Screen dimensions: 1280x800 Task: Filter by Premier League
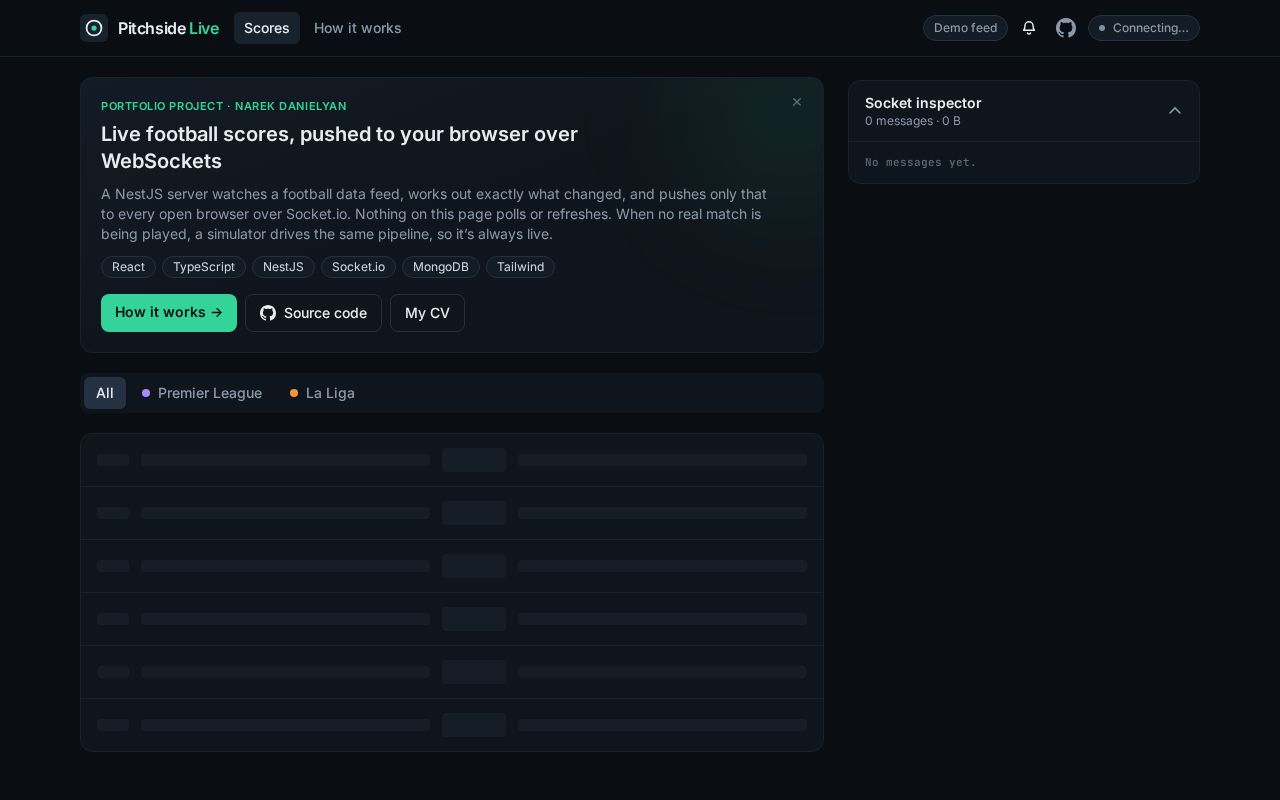202,393
